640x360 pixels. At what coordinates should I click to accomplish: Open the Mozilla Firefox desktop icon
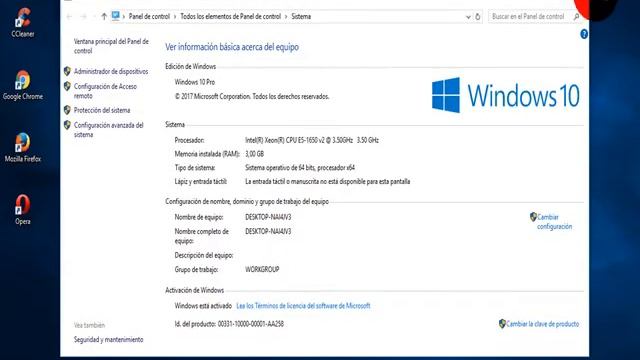coord(23,147)
